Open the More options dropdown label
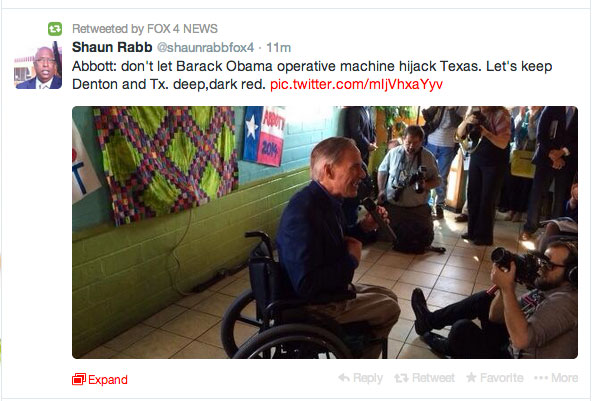 pos(564,378)
